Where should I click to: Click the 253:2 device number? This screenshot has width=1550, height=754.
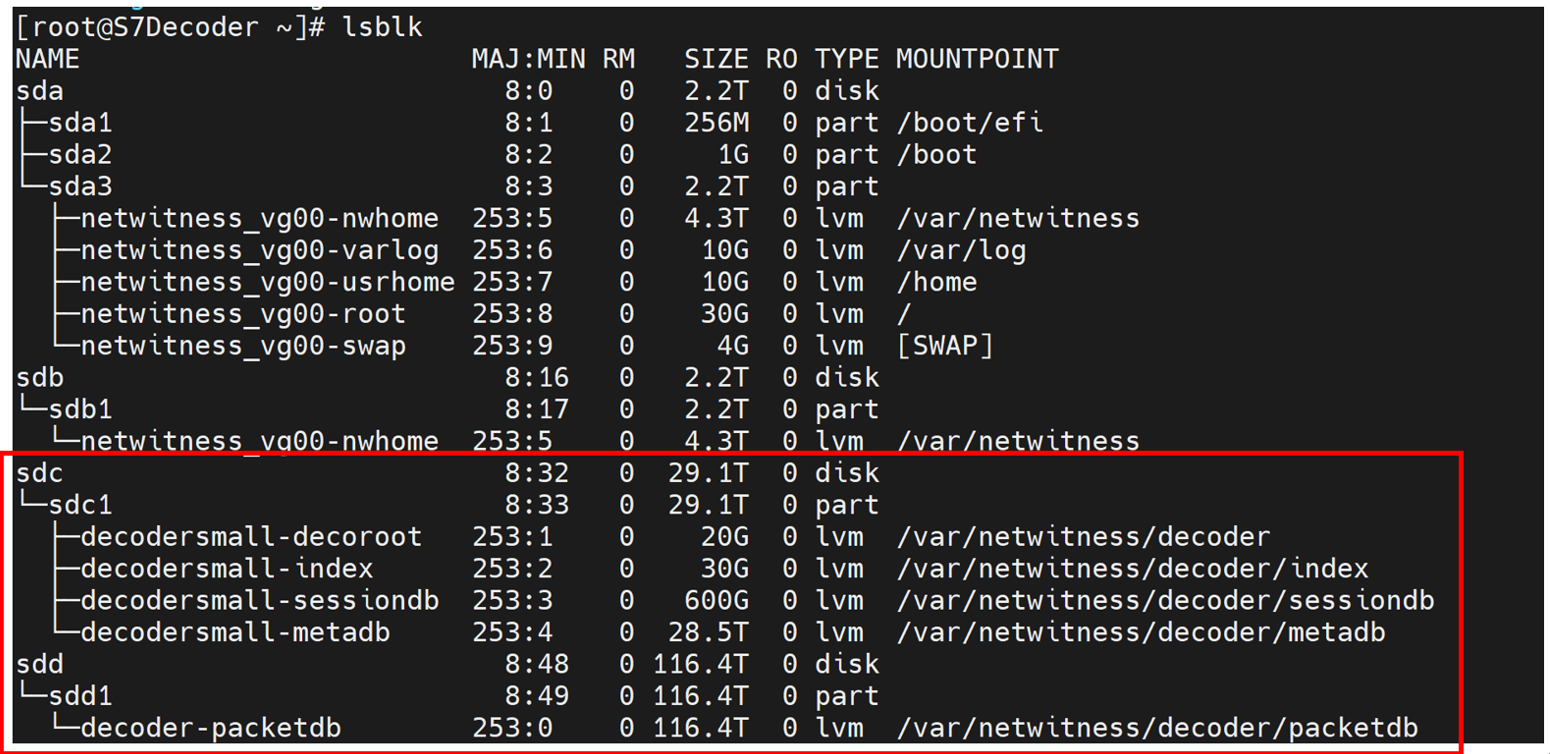[512, 569]
